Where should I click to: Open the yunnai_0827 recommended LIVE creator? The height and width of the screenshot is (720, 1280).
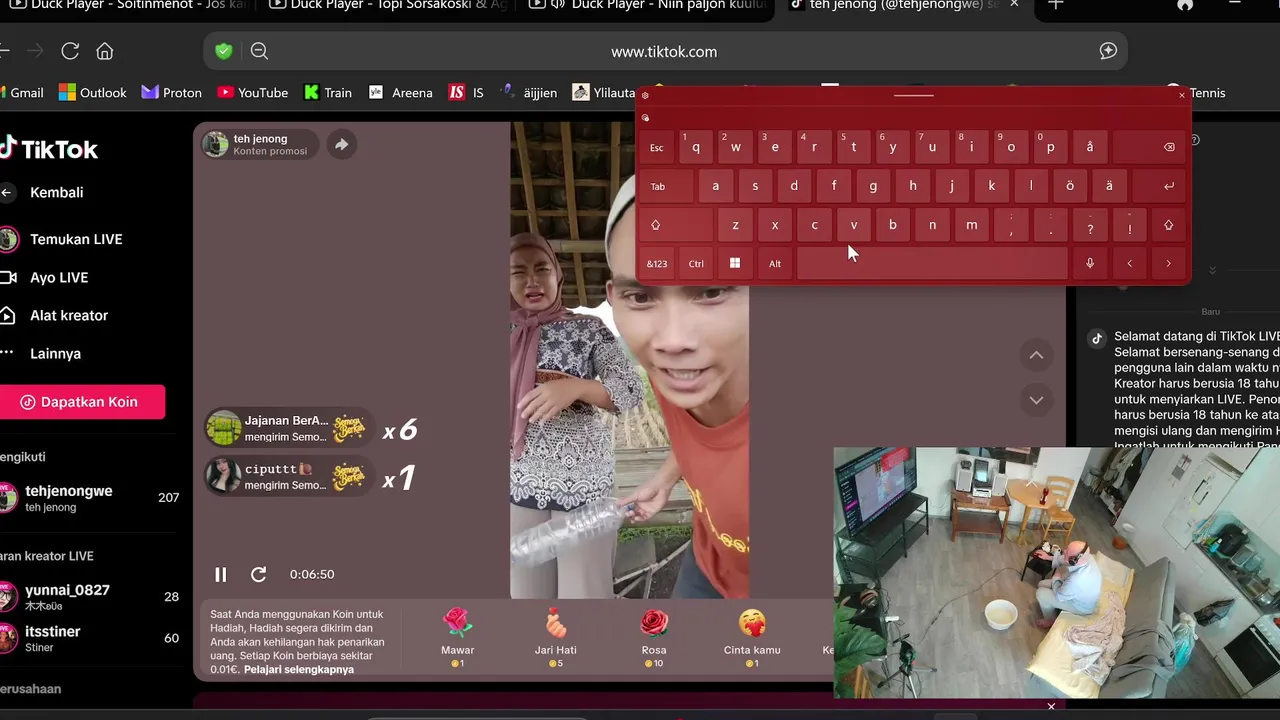pos(90,596)
